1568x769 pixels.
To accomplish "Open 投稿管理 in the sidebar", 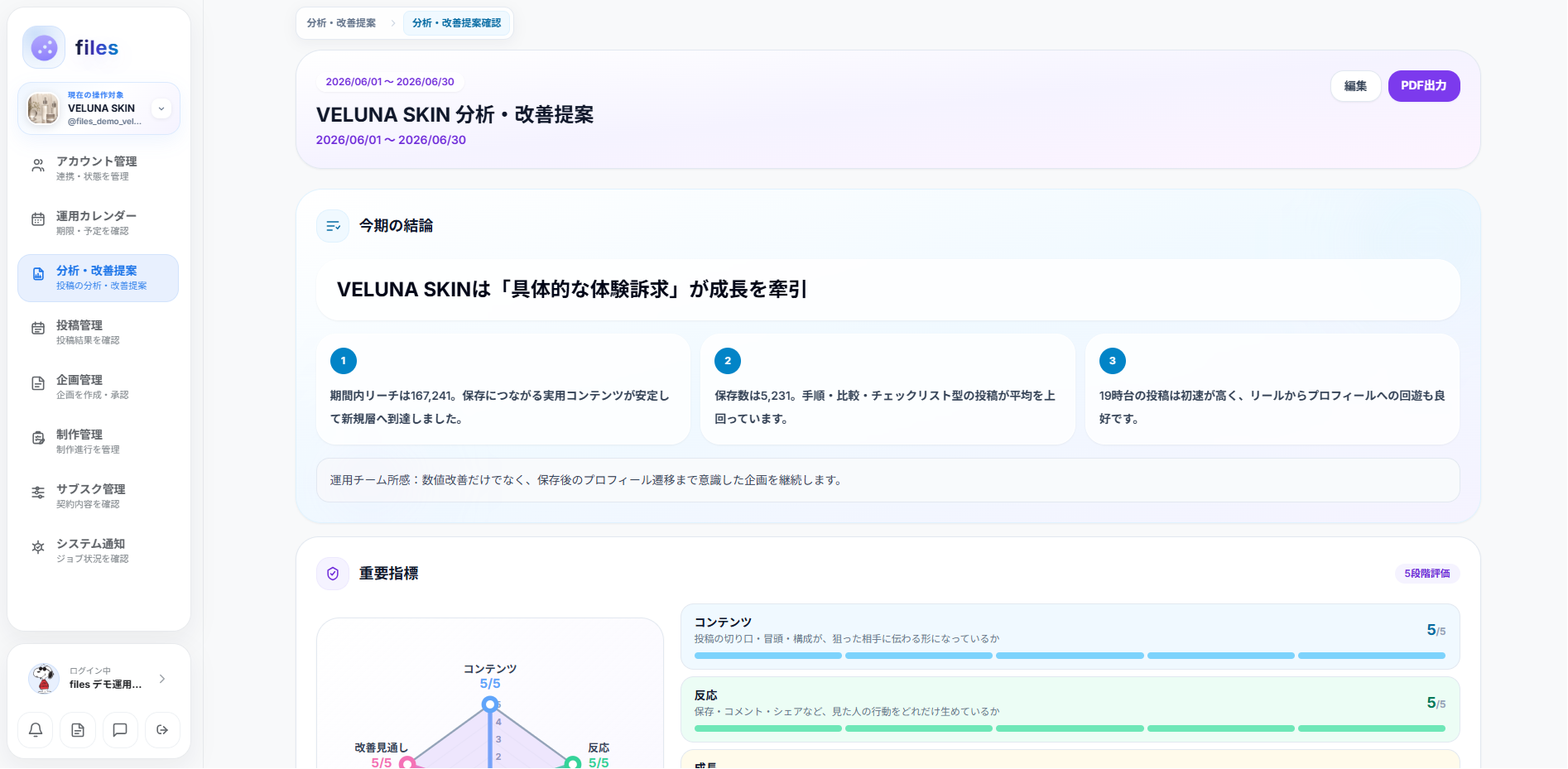I will (98, 332).
